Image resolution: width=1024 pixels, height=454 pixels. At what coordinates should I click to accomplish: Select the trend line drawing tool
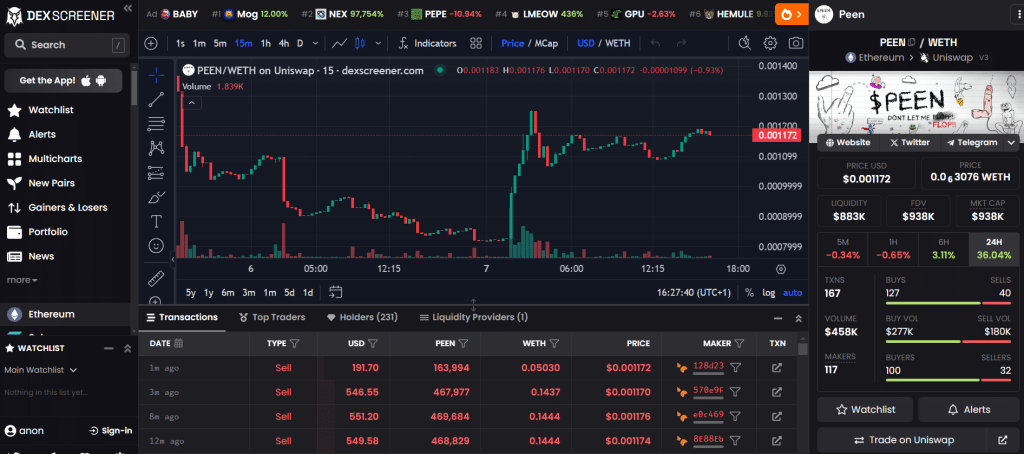tap(156, 99)
